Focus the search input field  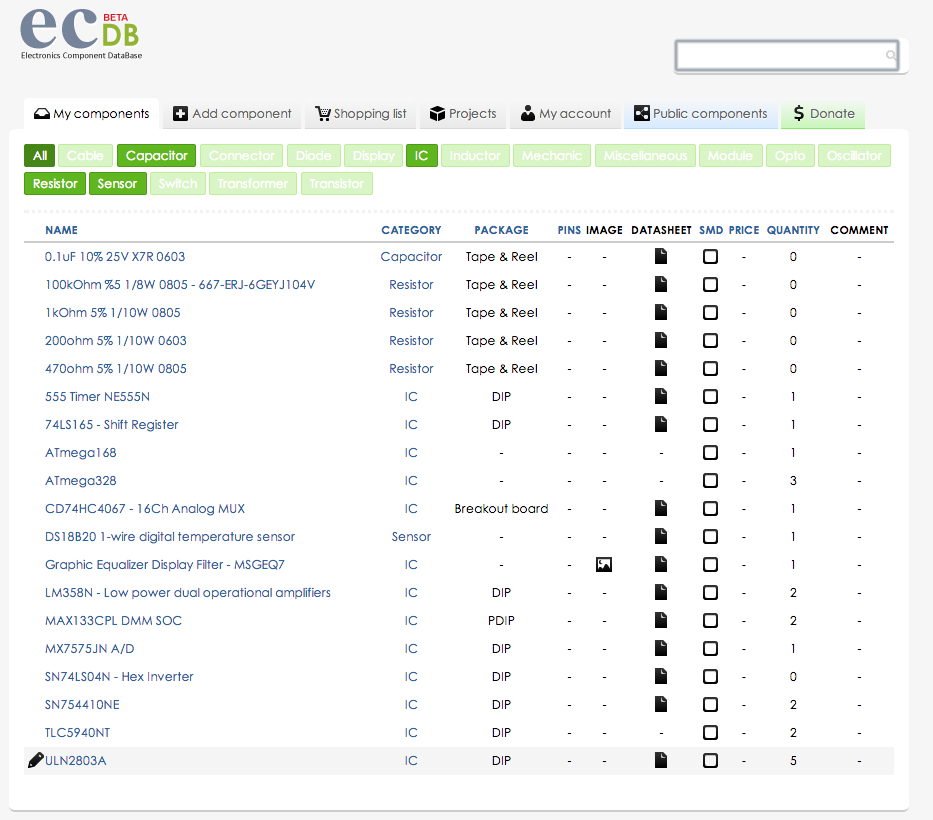click(x=787, y=55)
